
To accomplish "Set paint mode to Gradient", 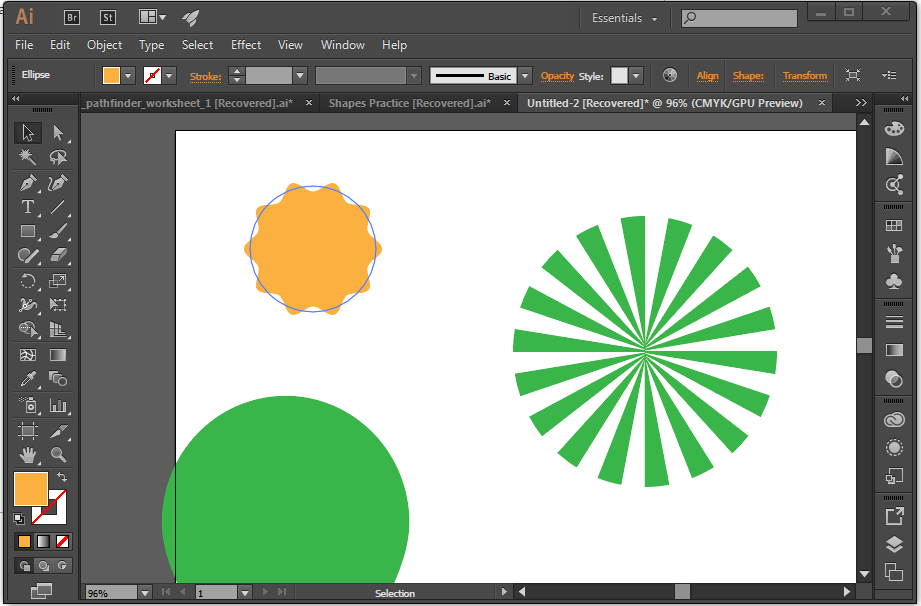I will (x=43, y=541).
